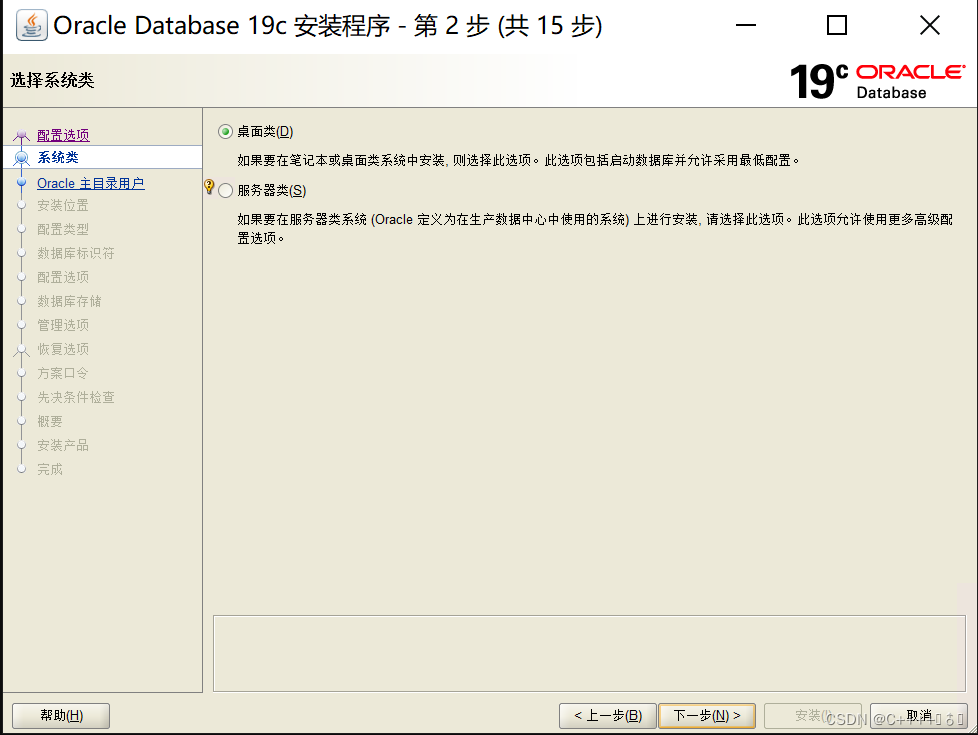The width and height of the screenshot is (978, 735).
Task: Click the lightbulb hint icon beside 服务器类
Action: point(209,187)
